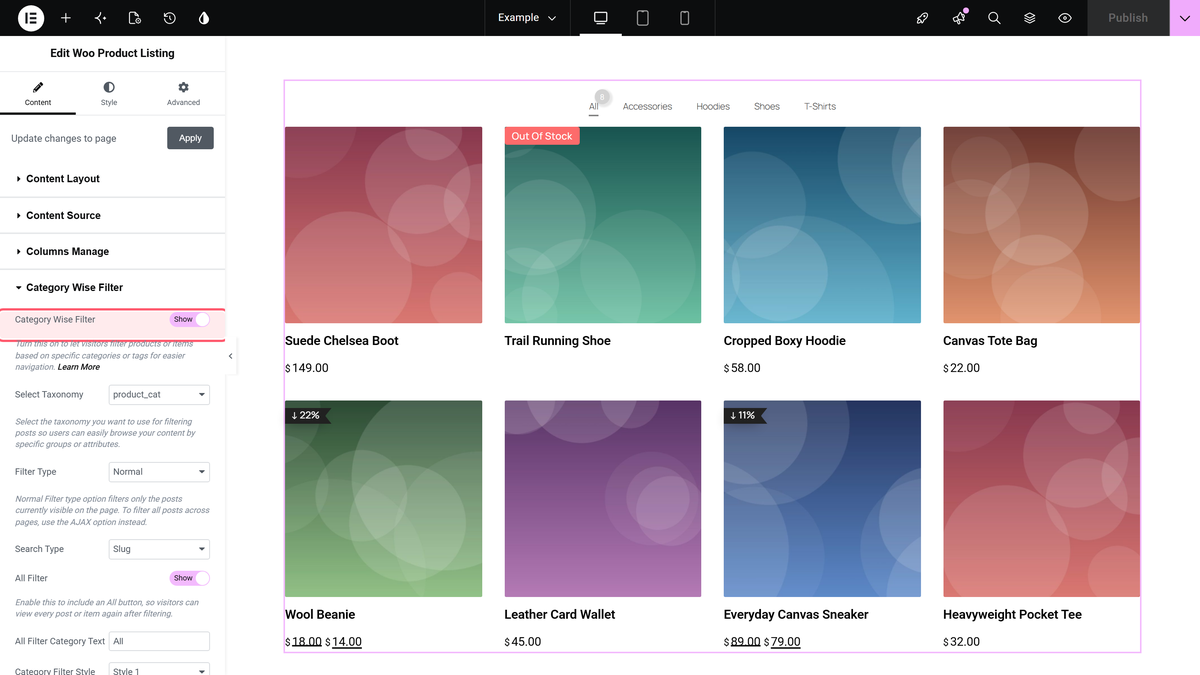This screenshot has width=1200, height=675.
Task: Collapse the editor panel with side arrow
Action: (231, 356)
